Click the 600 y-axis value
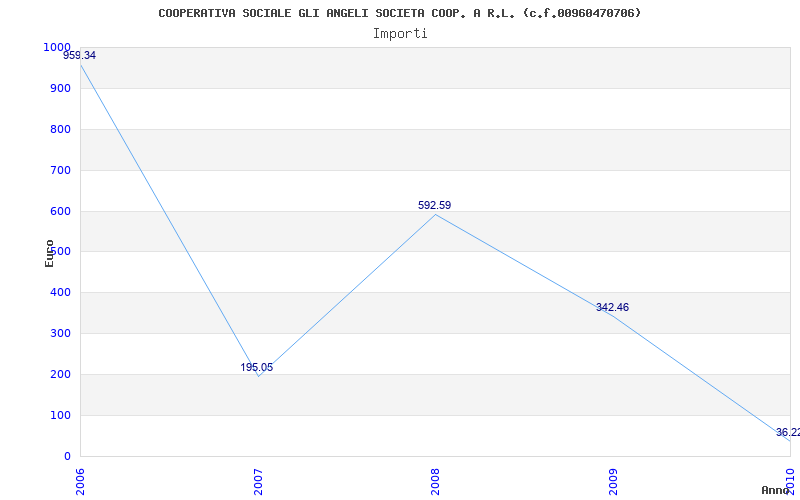 (x=60, y=211)
